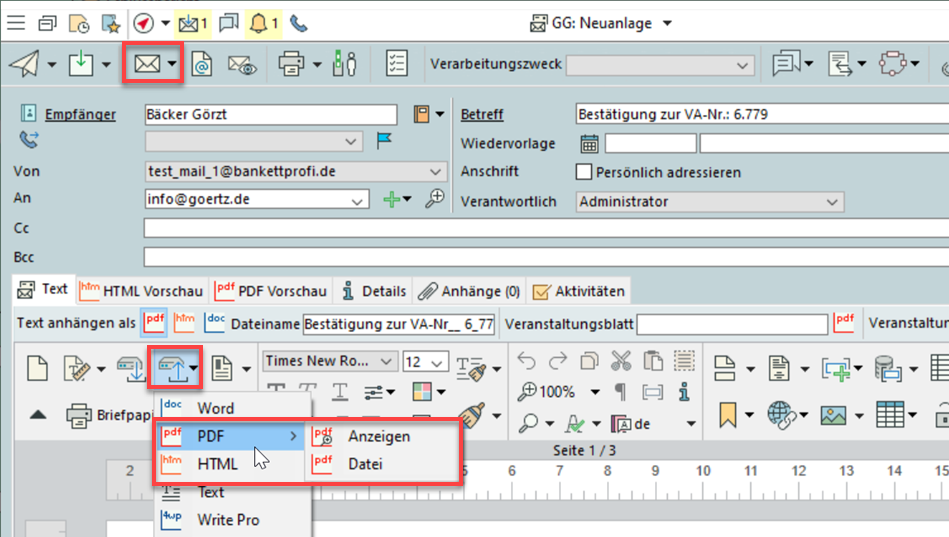Click the phone handset icon

pyautogui.click(x=298, y=23)
